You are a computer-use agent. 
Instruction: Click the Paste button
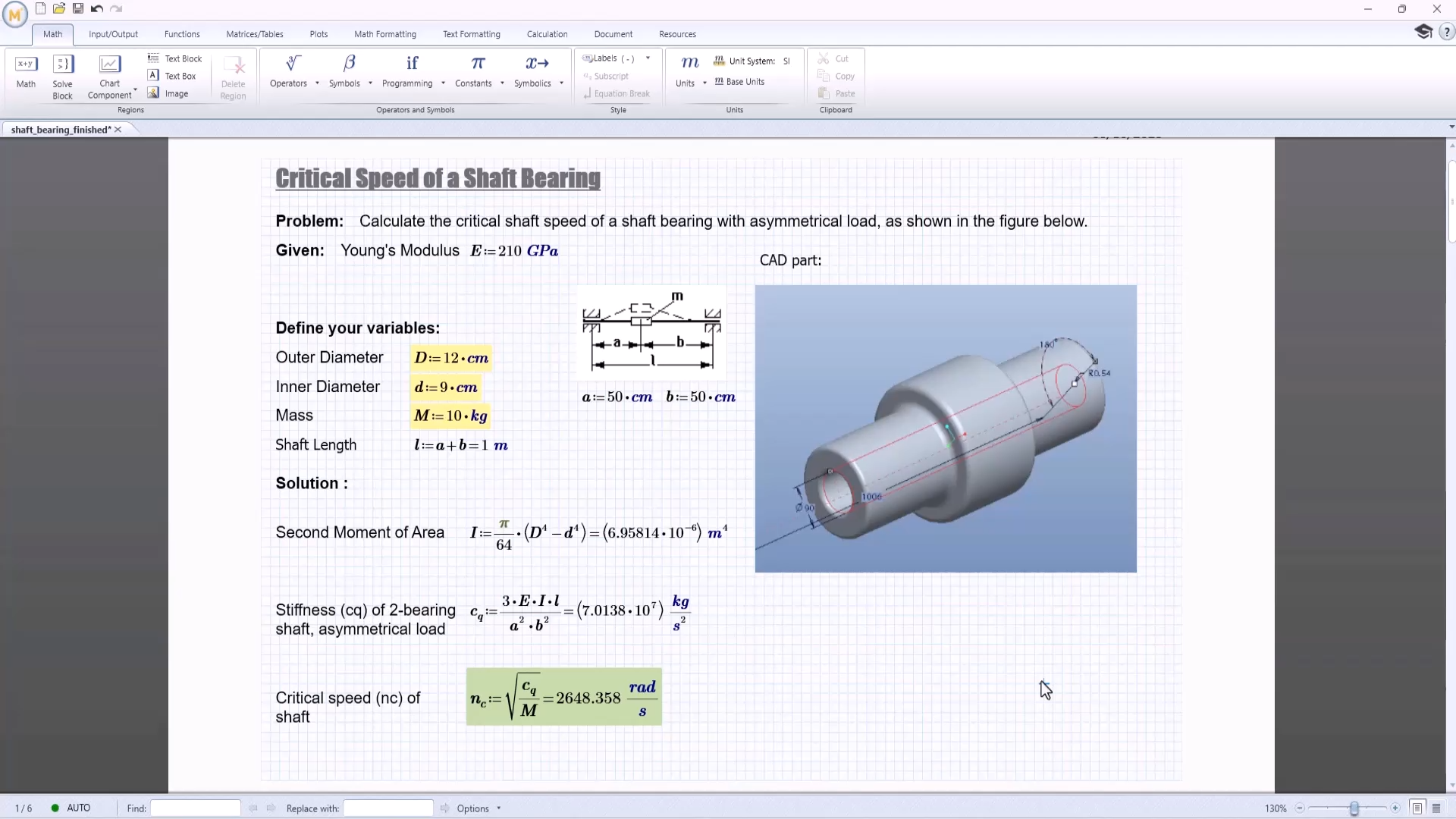coord(837,93)
